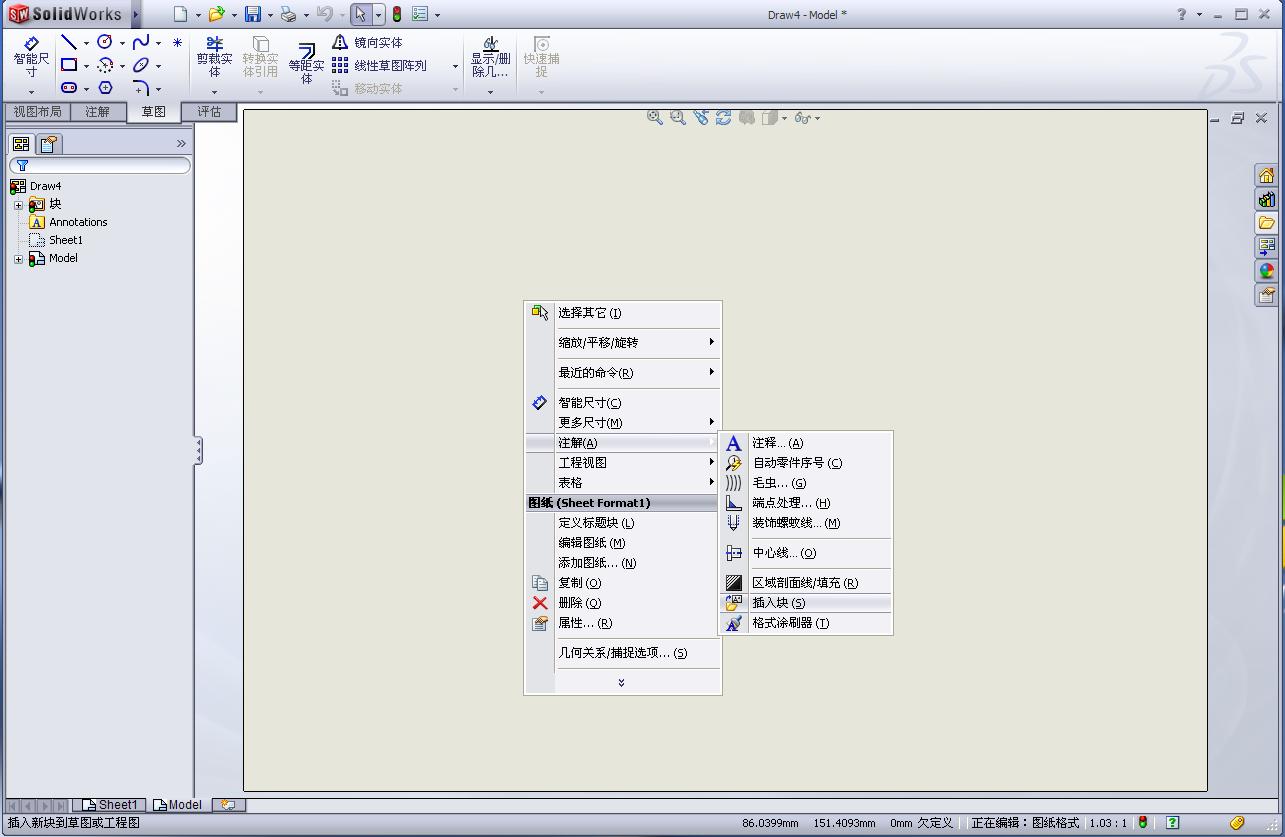Open the Linear Sketch Pattern dropdown arrow
This screenshot has height=837, width=1285.
(455, 66)
